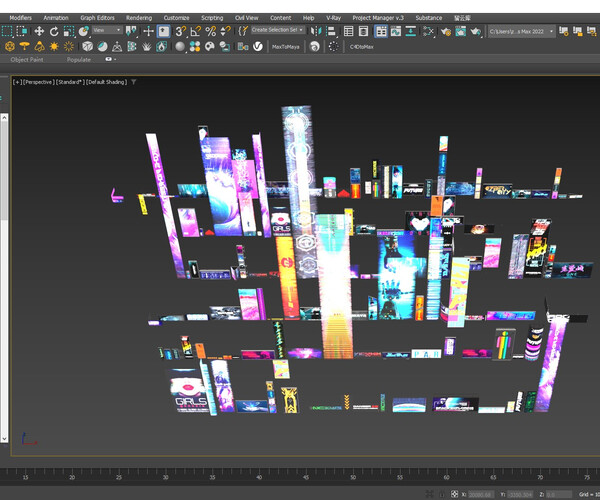Open Rendered Frame Window icon
This screenshot has height=500, width=600.
tap(460, 31)
